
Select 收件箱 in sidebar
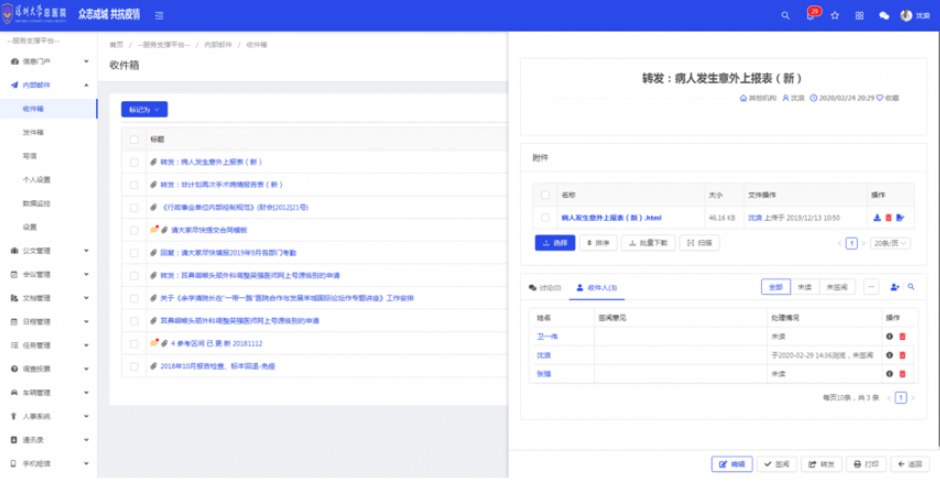coord(48,109)
